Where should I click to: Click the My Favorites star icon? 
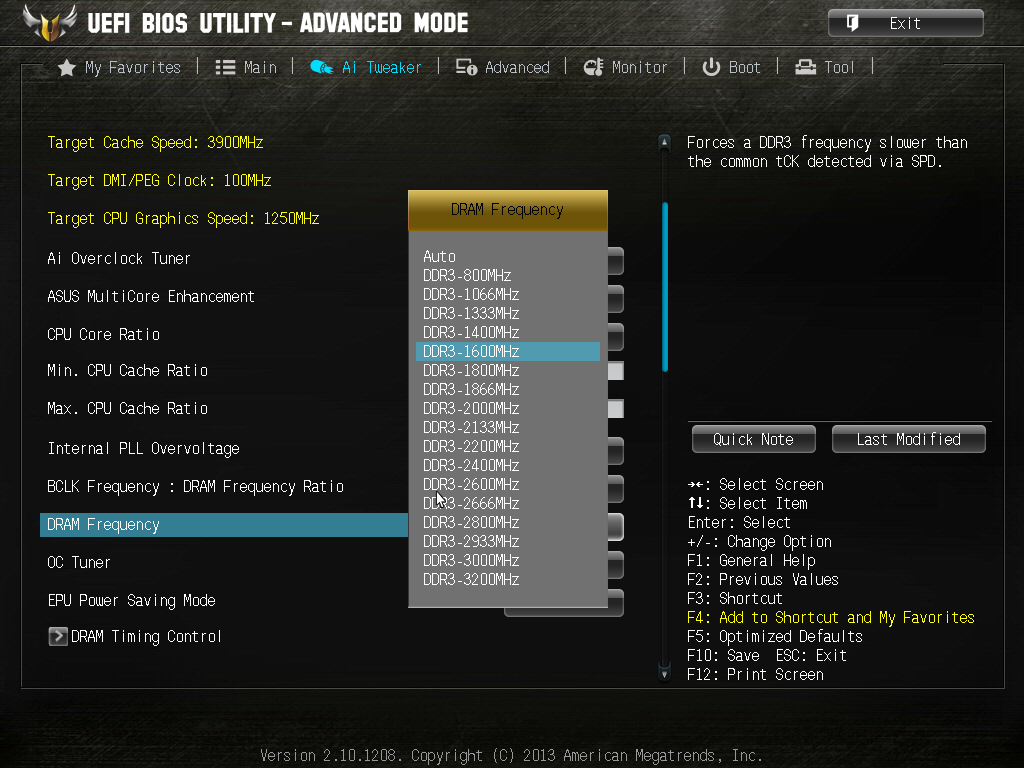67,67
